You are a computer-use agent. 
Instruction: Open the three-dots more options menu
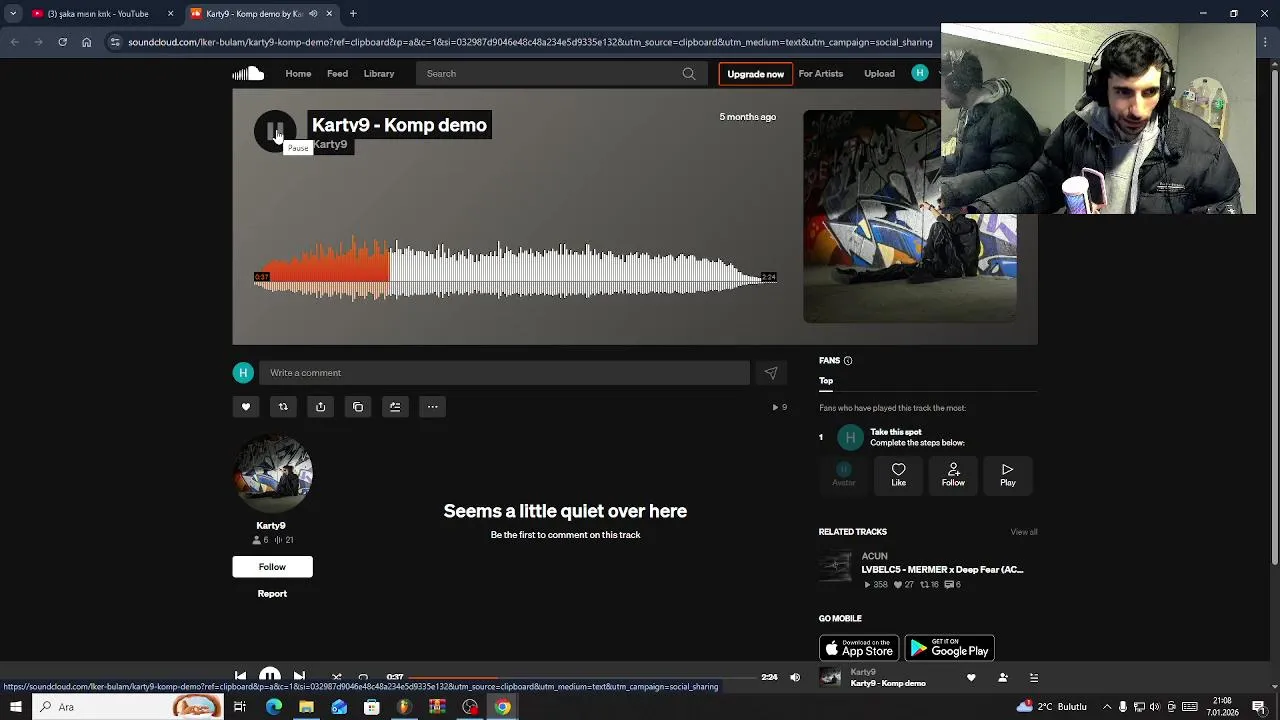[x=433, y=407]
